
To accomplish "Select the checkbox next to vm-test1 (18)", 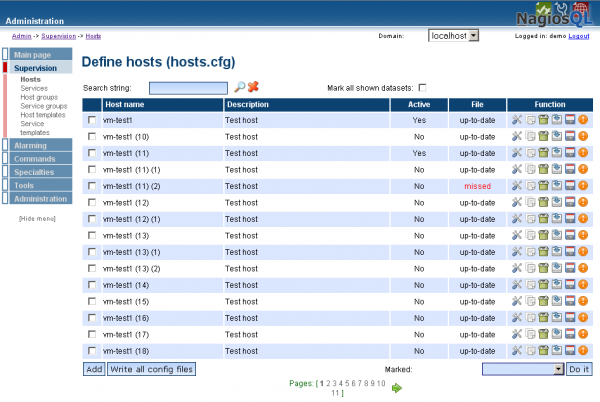I will [x=92, y=351].
